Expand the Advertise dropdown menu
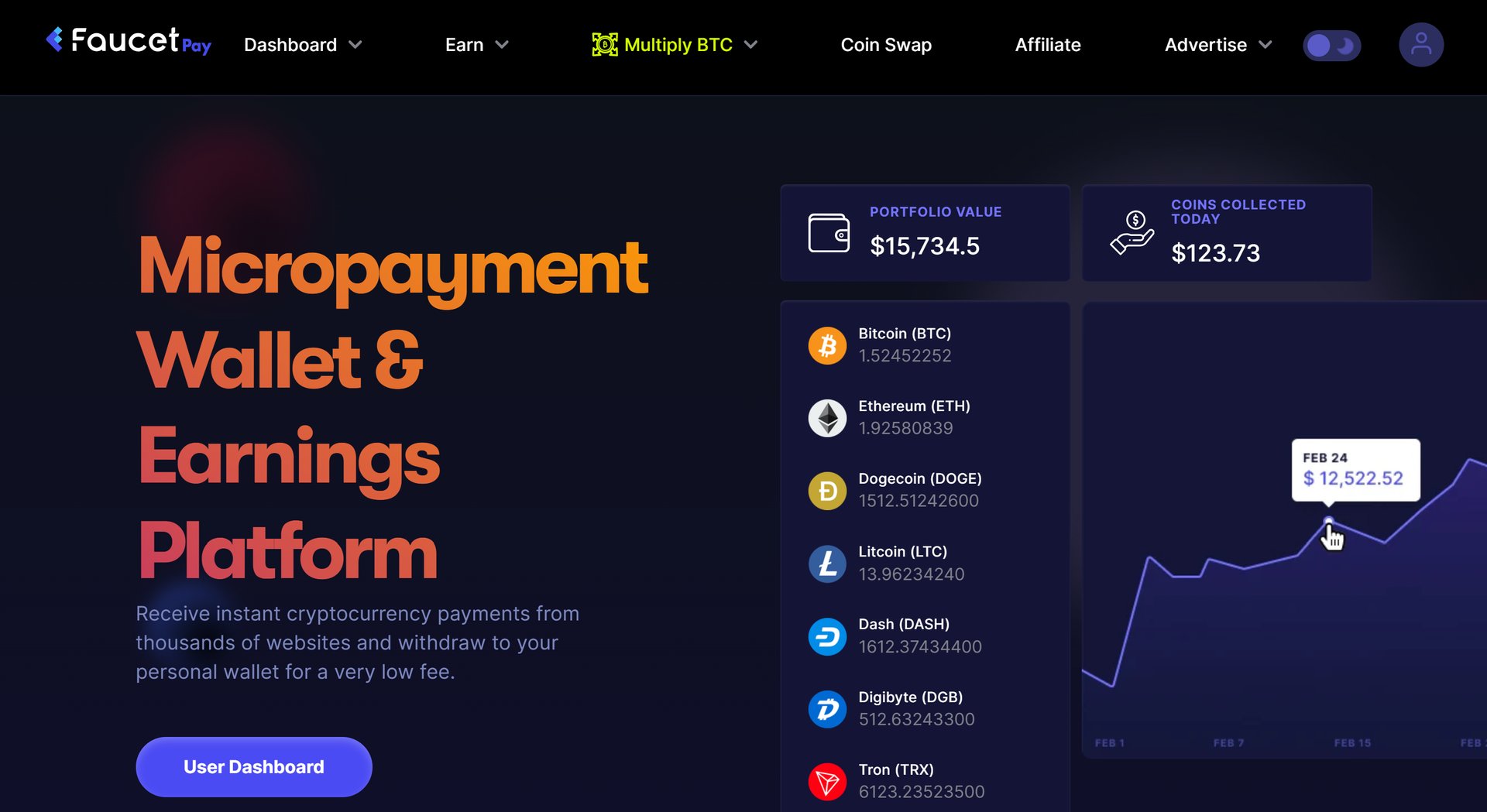The height and width of the screenshot is (812, 1487). (1218, 45)
